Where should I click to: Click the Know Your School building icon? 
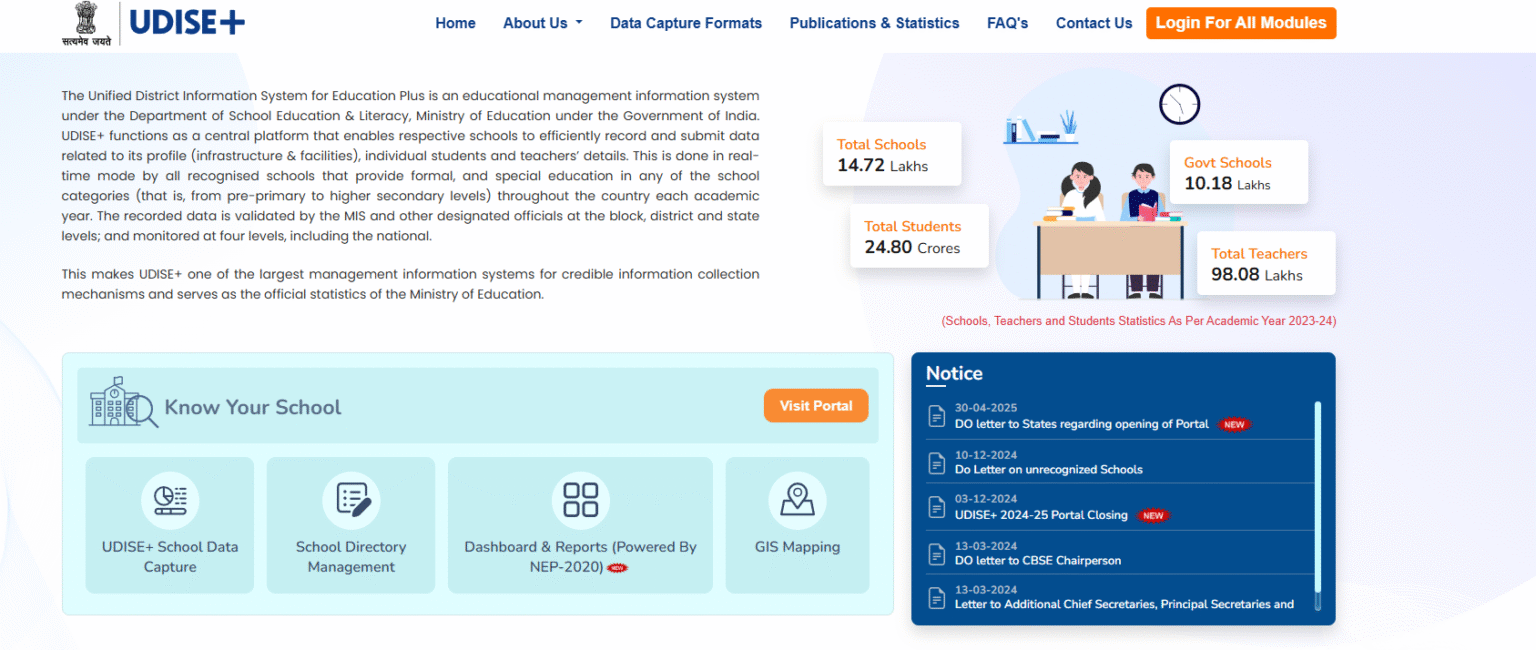120,402
